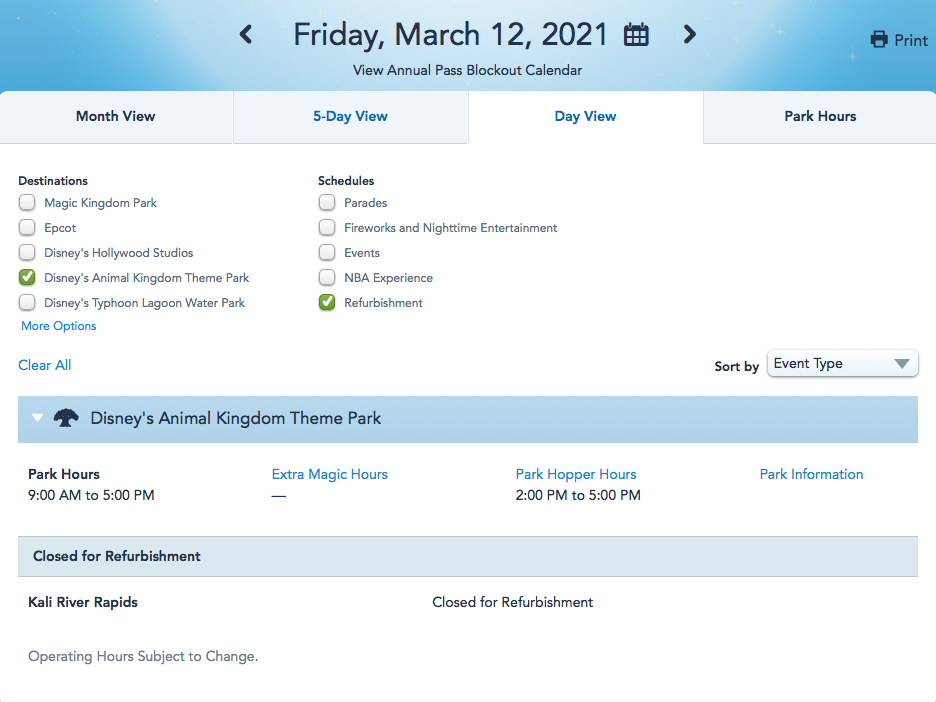Open the Park Hours tab

[x=820, y=116]
